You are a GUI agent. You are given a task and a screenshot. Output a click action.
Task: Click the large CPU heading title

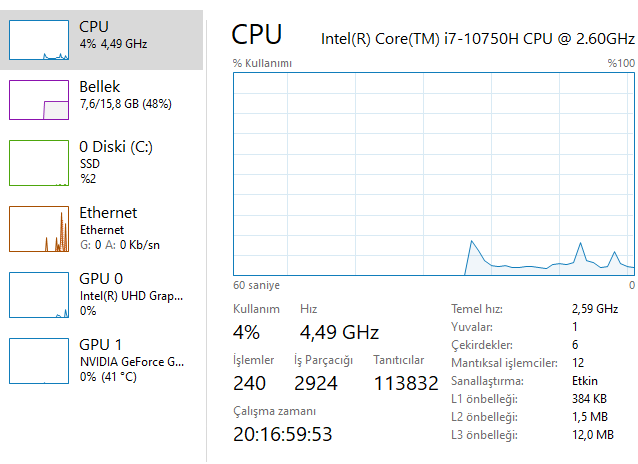click(257, 35)
